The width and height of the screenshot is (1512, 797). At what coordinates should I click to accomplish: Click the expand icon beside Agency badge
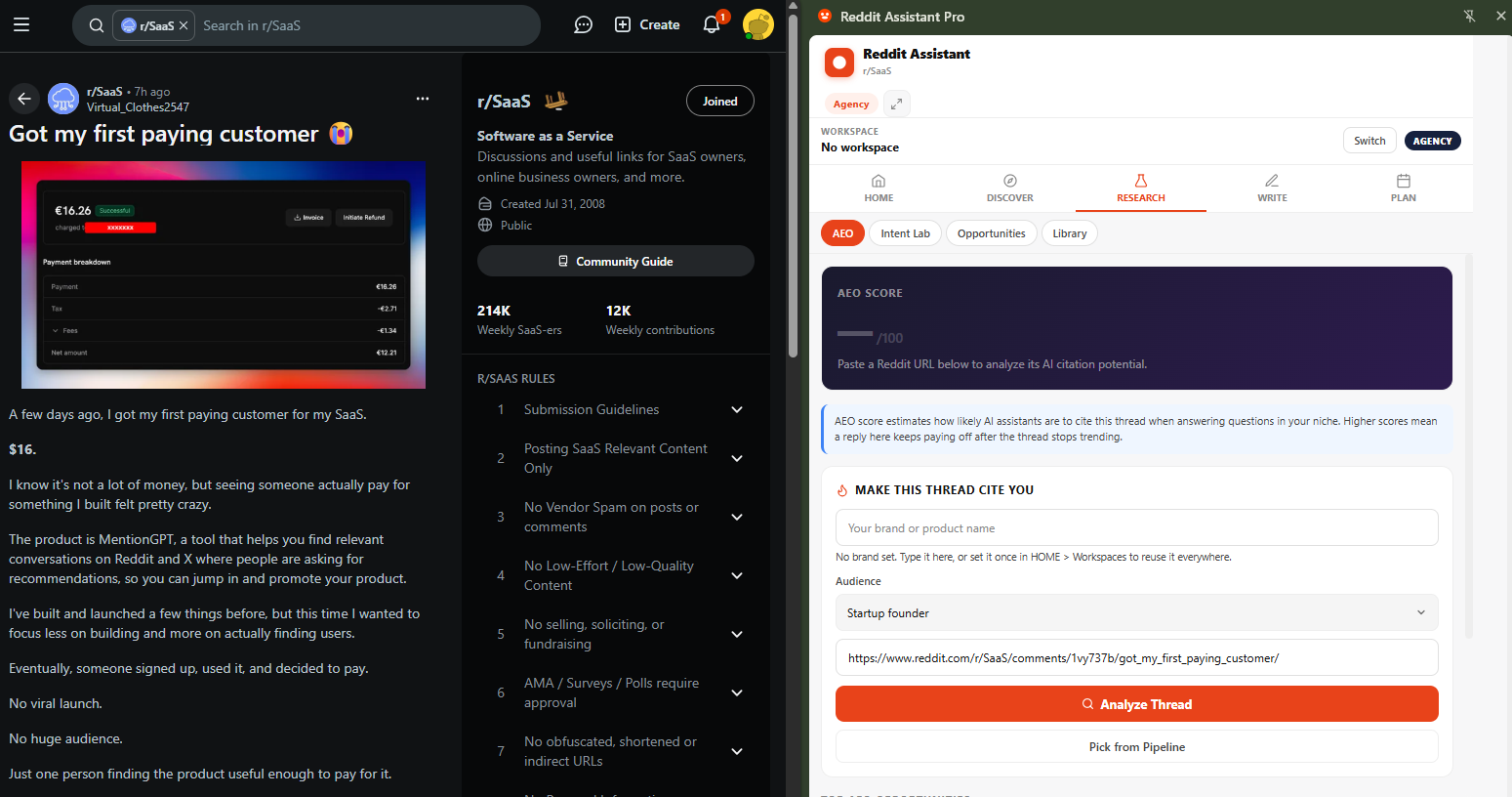pos(896,104)
